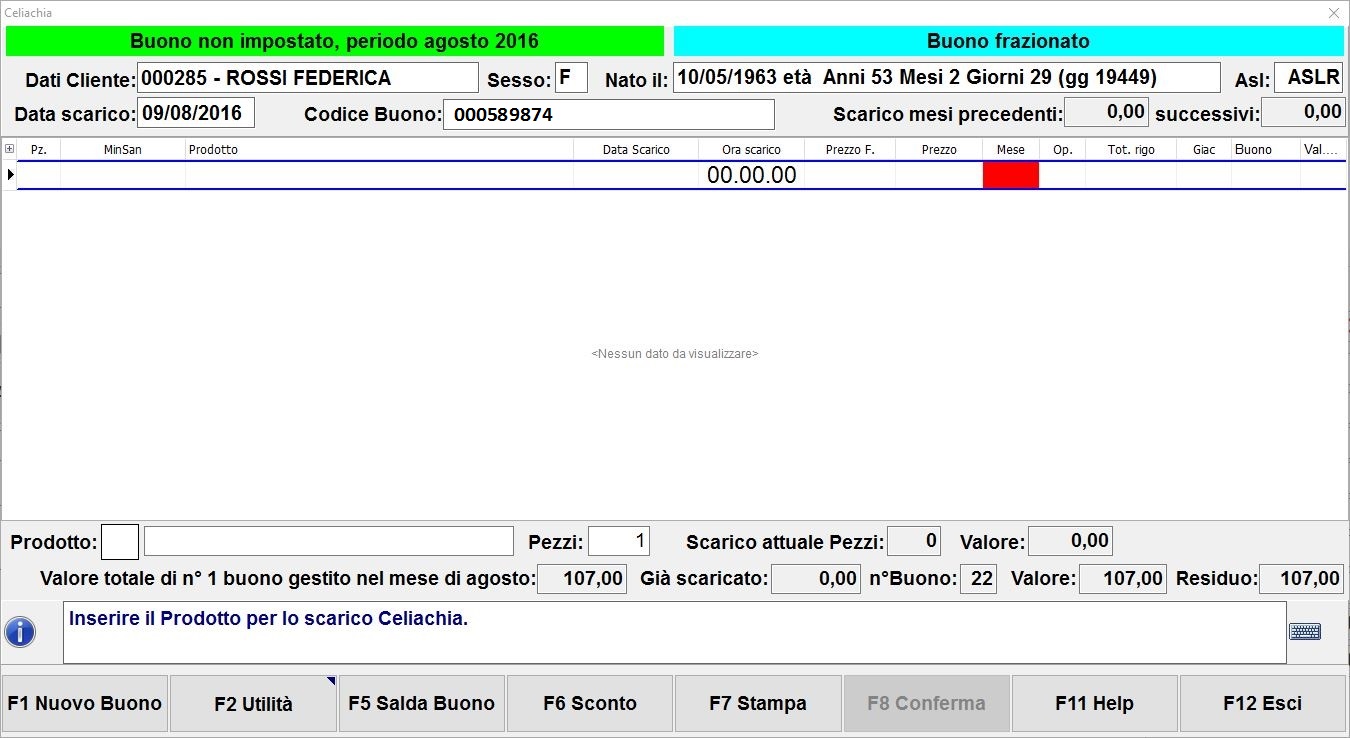Click the small Prodotto code box

[120, 542]
